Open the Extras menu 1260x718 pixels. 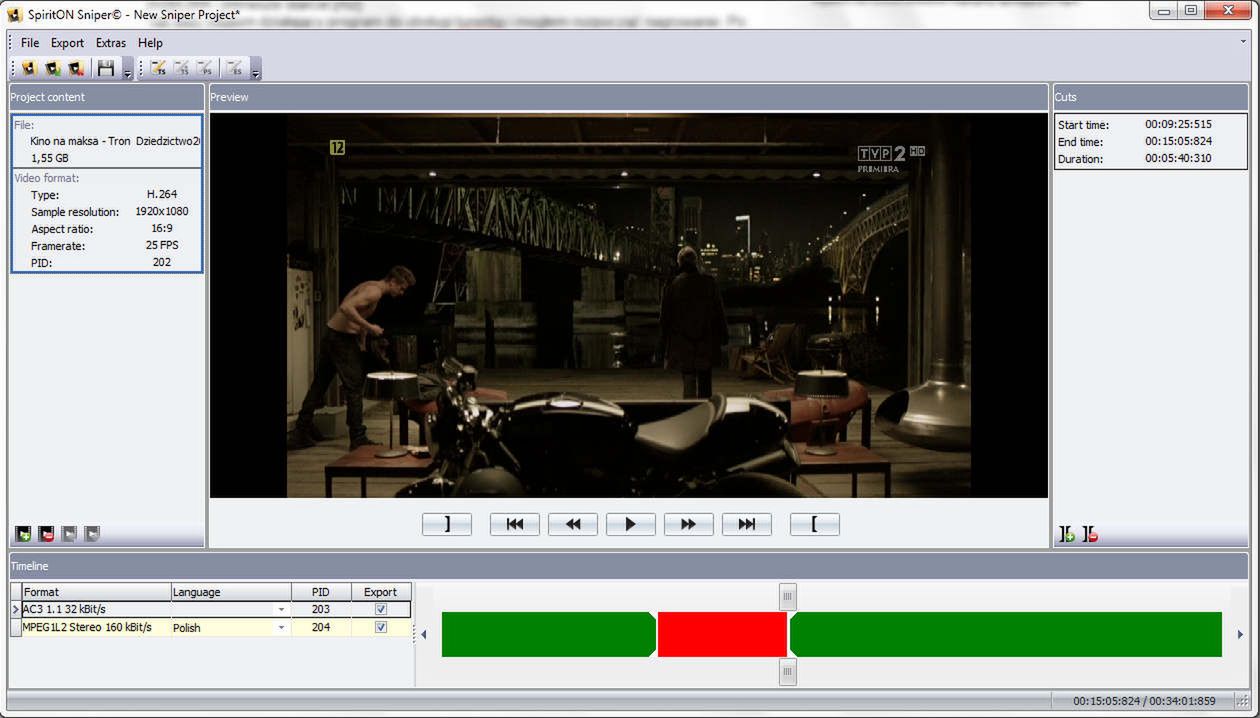pyautogui.click(x=111, y=43)
